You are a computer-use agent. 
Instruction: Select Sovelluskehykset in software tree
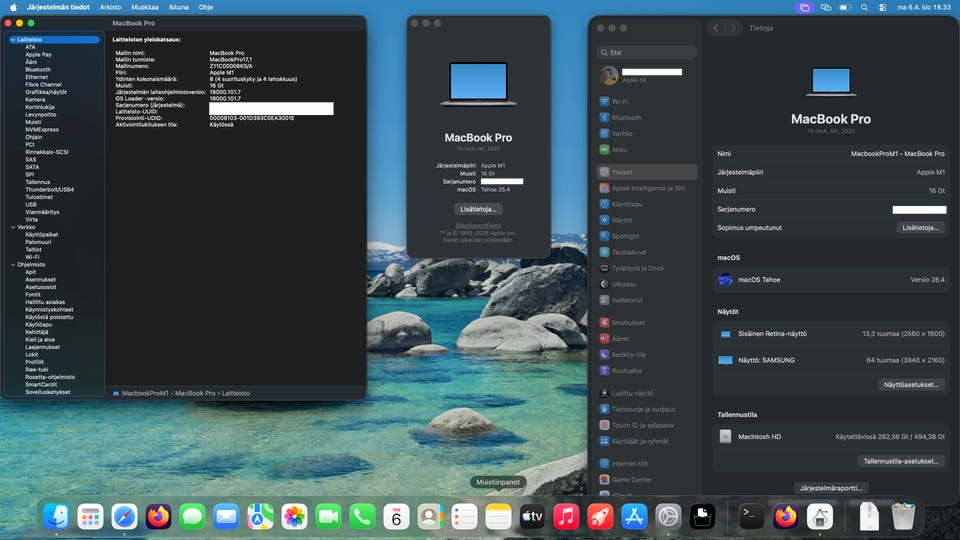[48, 392]
